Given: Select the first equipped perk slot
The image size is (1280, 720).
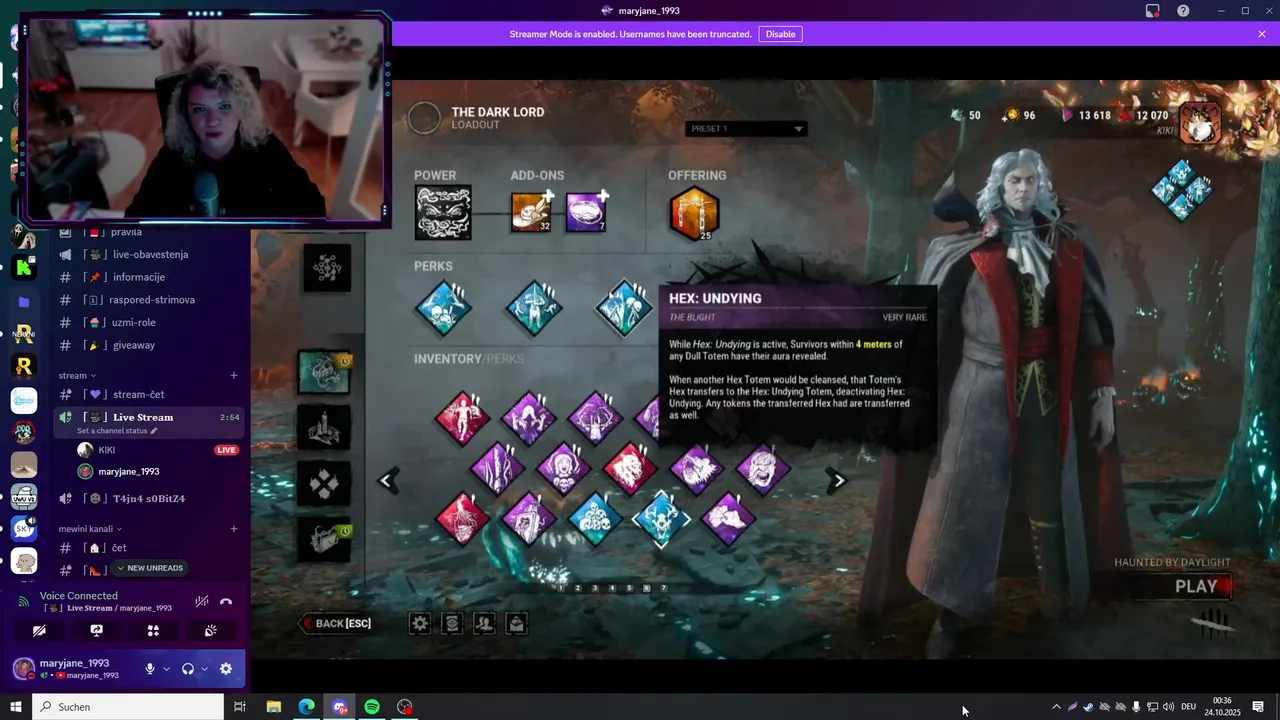Looking at the screenshot, I should click(443, 308).
